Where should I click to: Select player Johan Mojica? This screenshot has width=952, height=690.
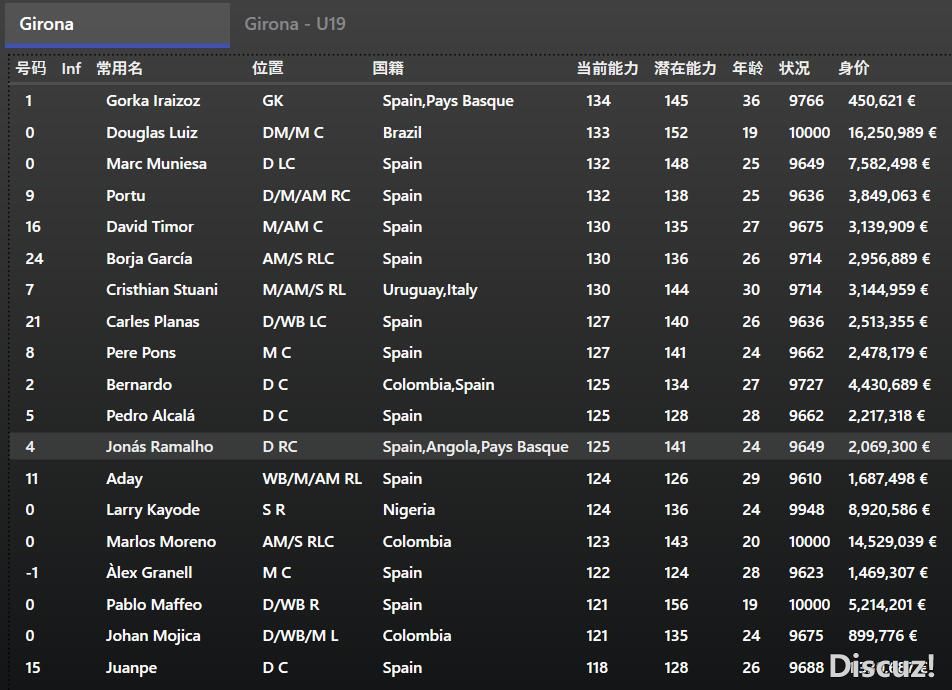(x=154, y=636)
